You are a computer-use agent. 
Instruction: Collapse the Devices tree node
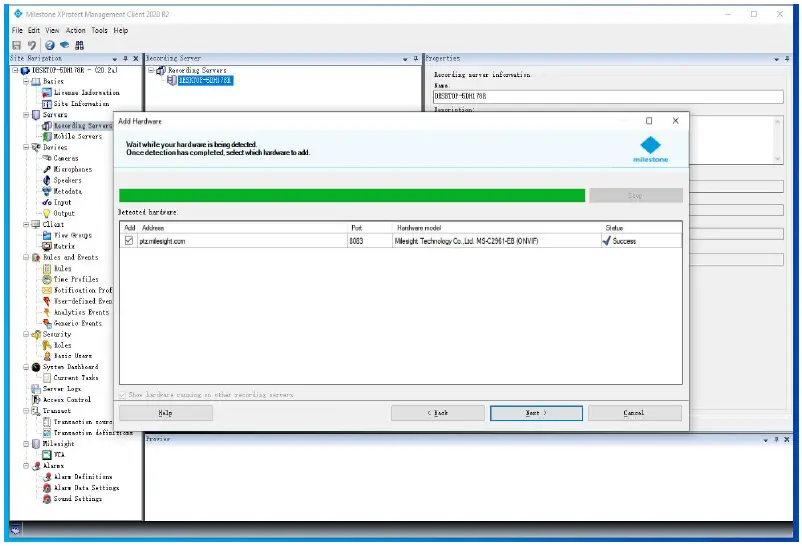[26, 147]
